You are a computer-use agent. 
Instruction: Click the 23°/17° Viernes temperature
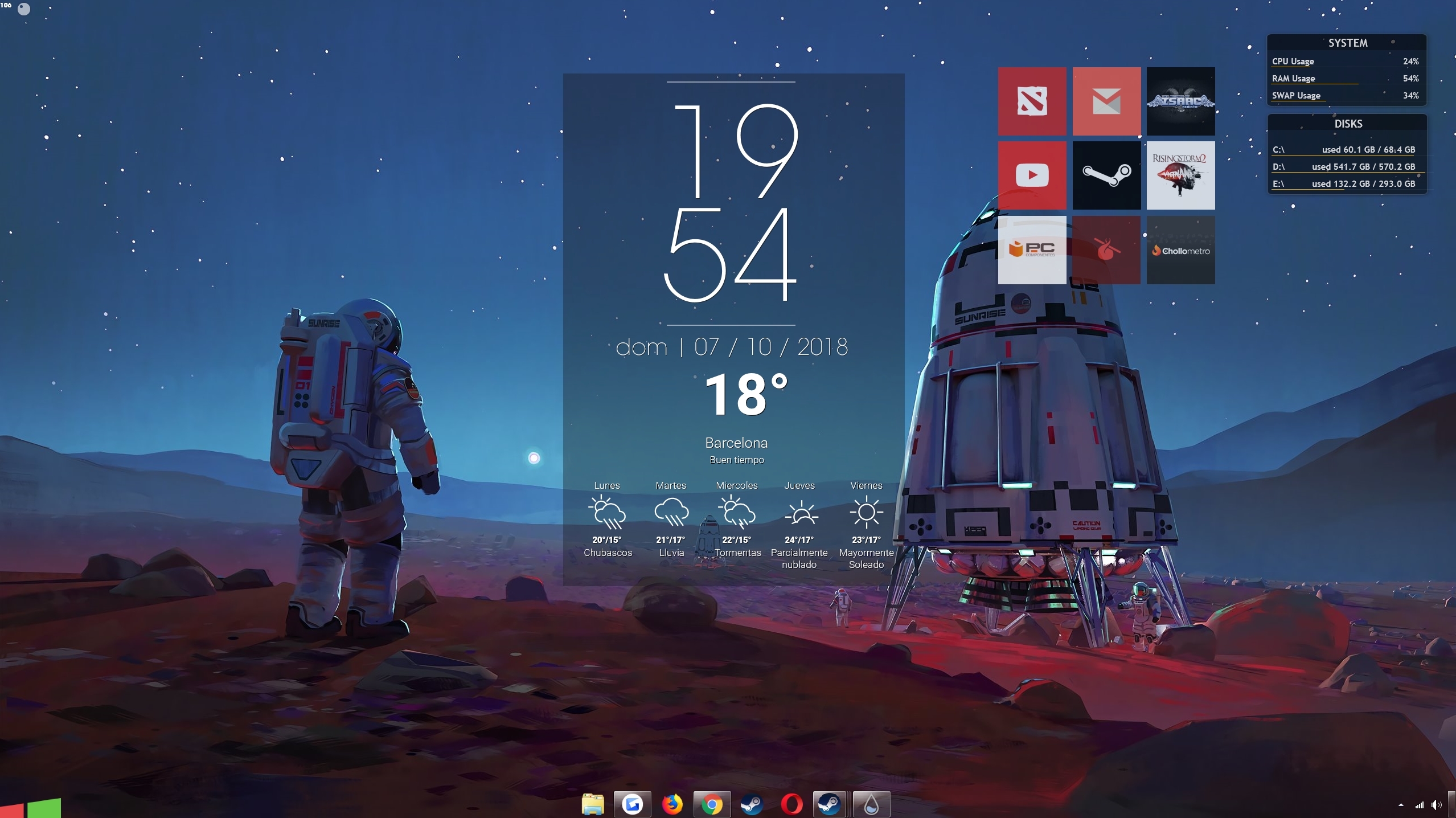(x=866, y=539)
